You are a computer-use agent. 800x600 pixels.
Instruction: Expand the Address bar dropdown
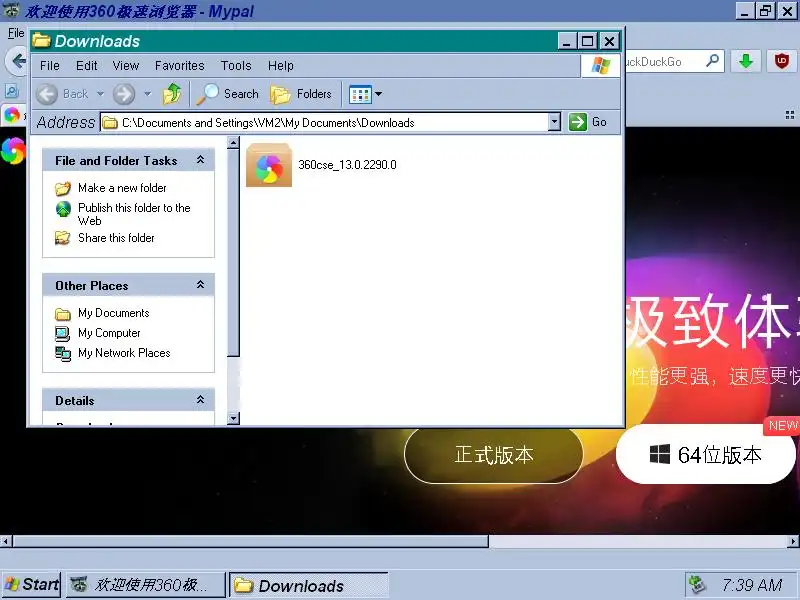coord(554,122)
